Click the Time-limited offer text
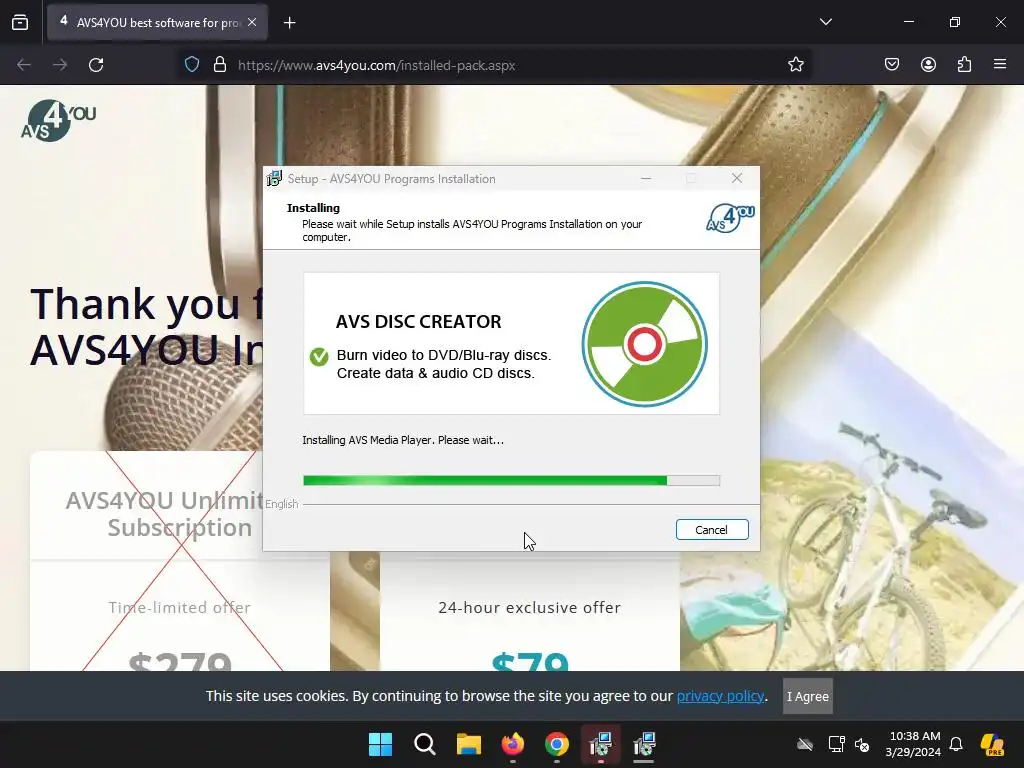1024x768 pixels. coord(180,607)
